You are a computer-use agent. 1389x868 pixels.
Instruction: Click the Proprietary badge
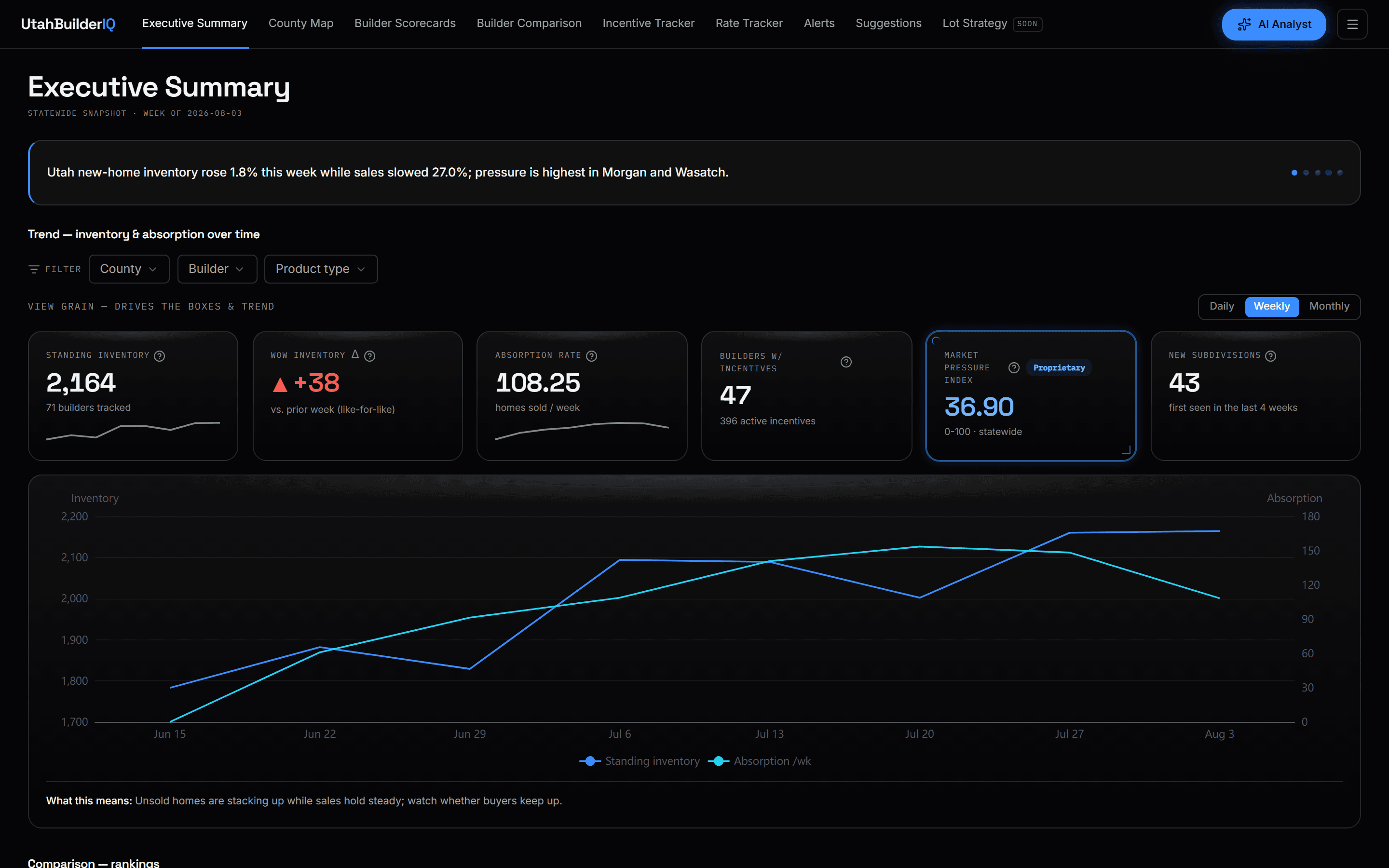(1059, 368)
